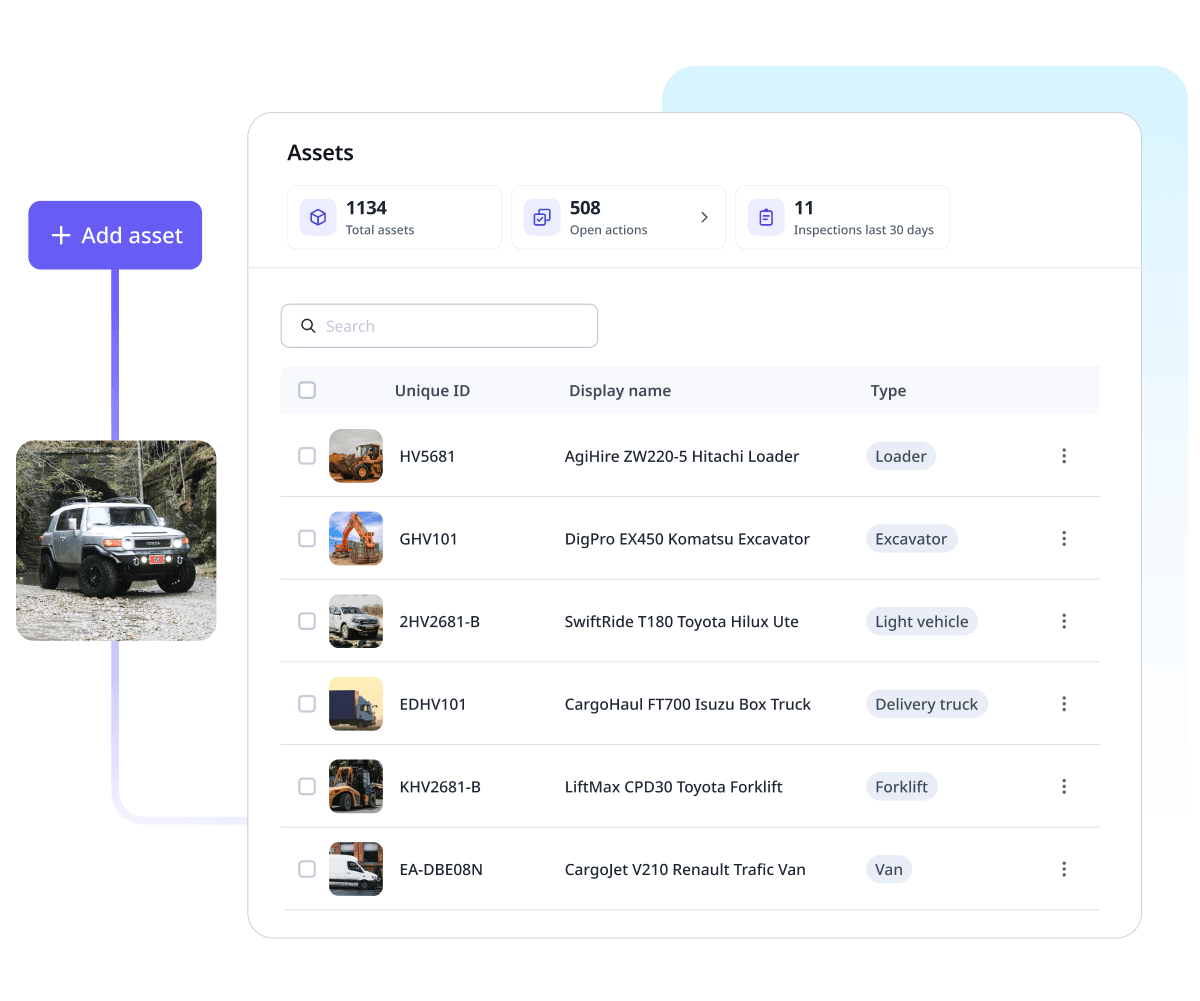
Task: Click the Light vehicle type tag
Action: coord(921,621)
